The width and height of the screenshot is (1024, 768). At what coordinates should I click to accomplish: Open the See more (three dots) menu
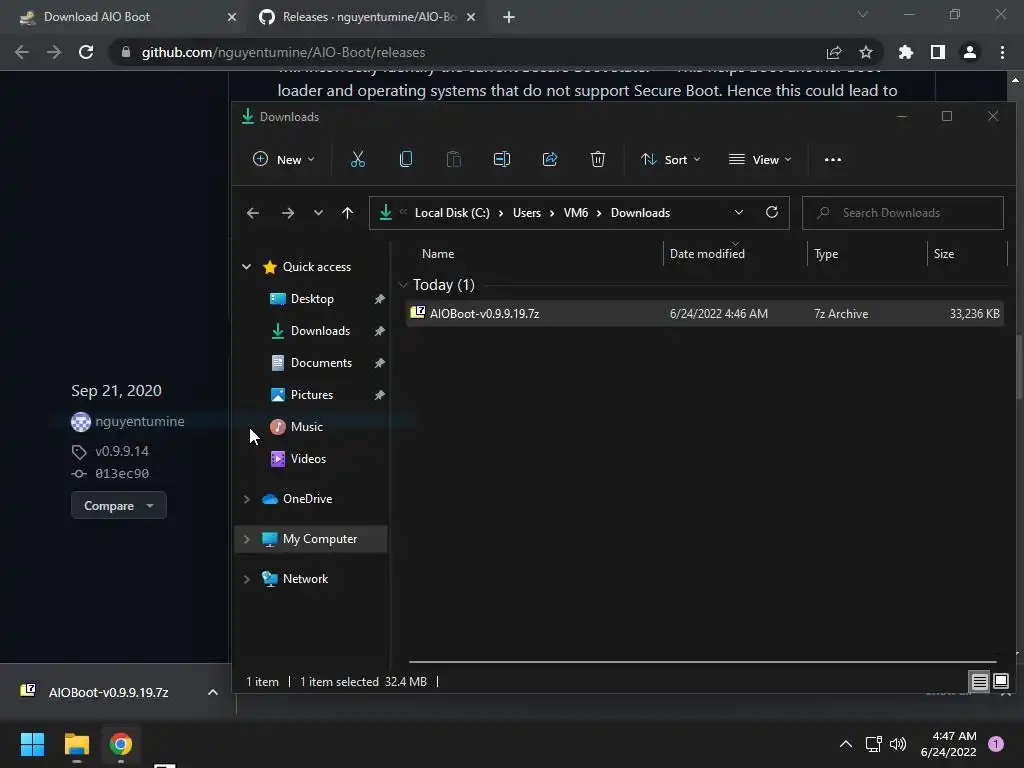point(833,159)
